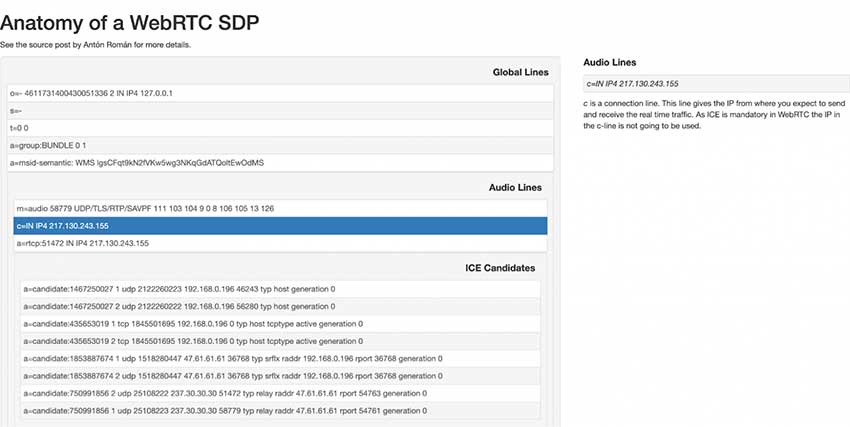Click tcp candidate 435653019 component 1

(280, 324)
